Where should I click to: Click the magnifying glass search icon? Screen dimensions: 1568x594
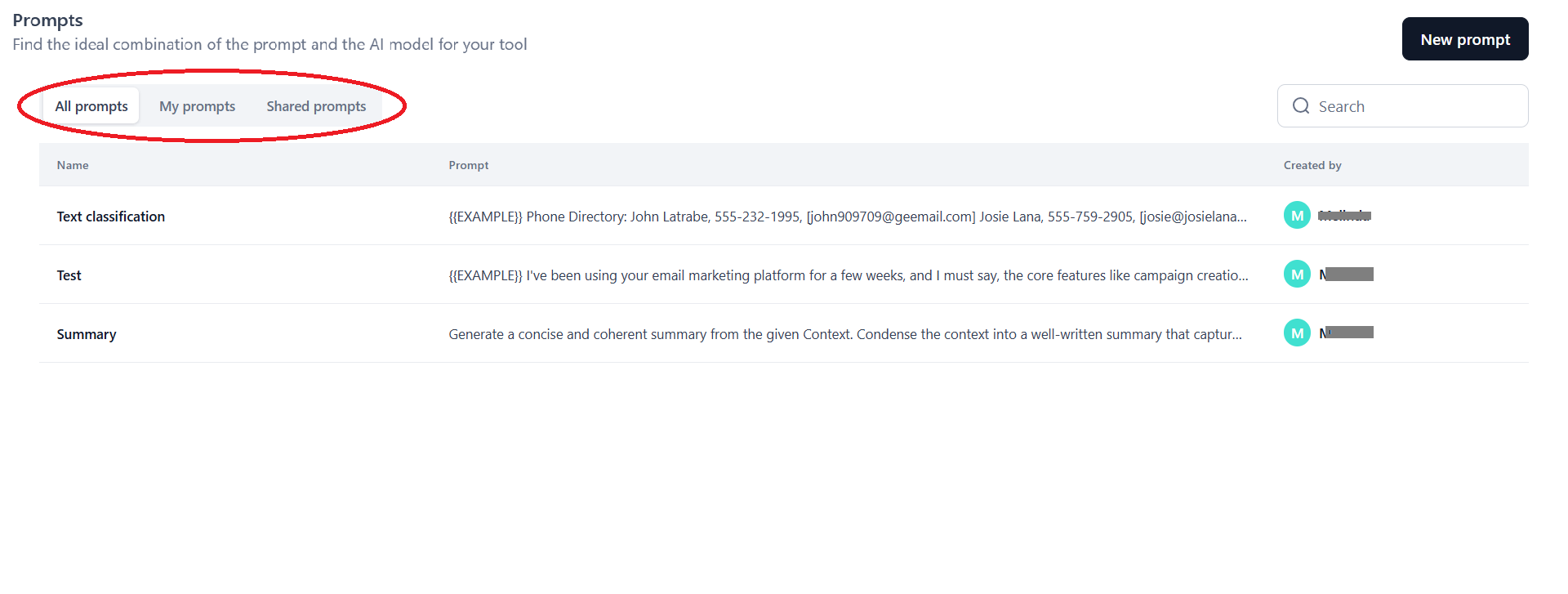coord(1301,106)
